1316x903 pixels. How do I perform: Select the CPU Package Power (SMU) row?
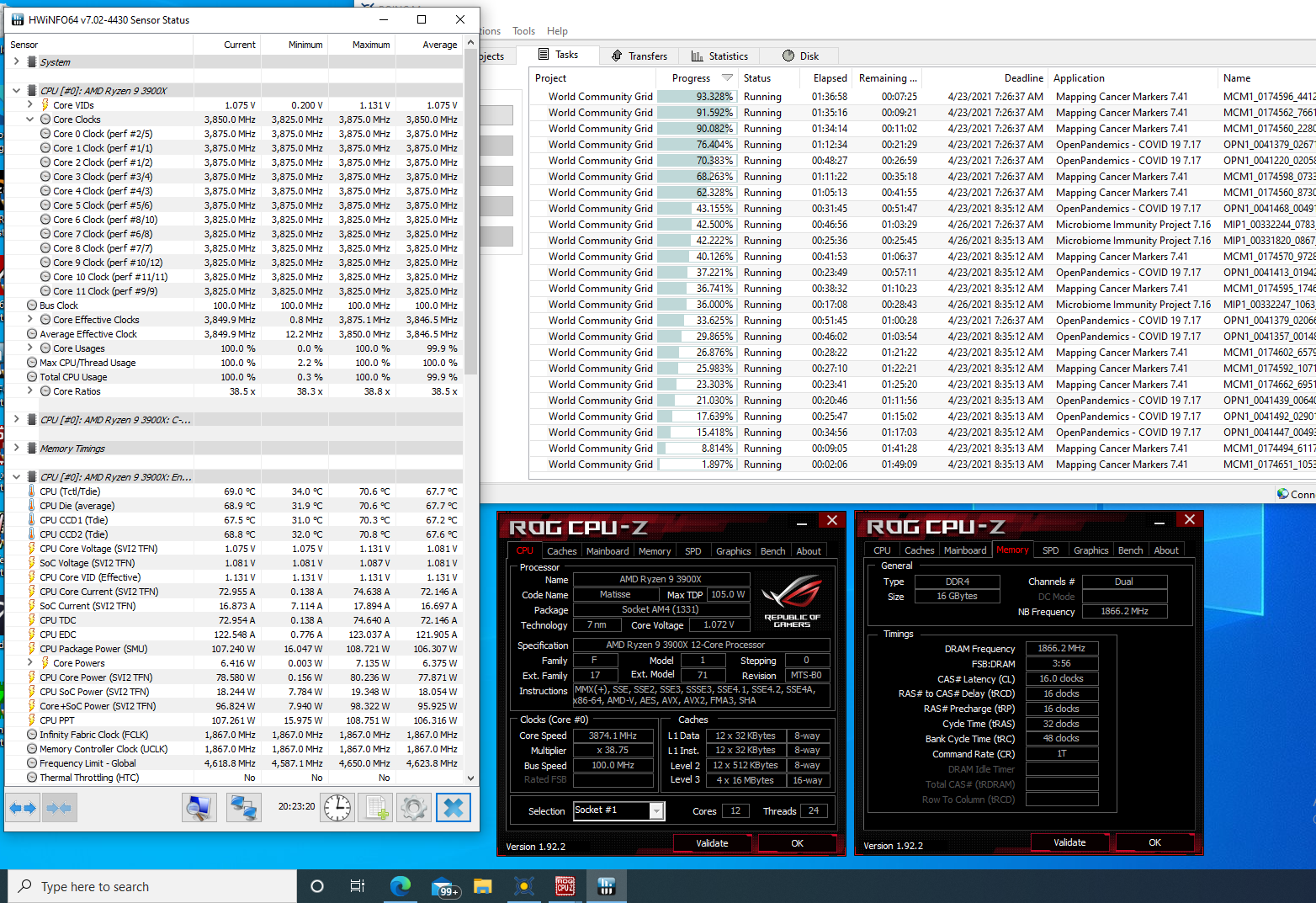(x=234, y=649)
